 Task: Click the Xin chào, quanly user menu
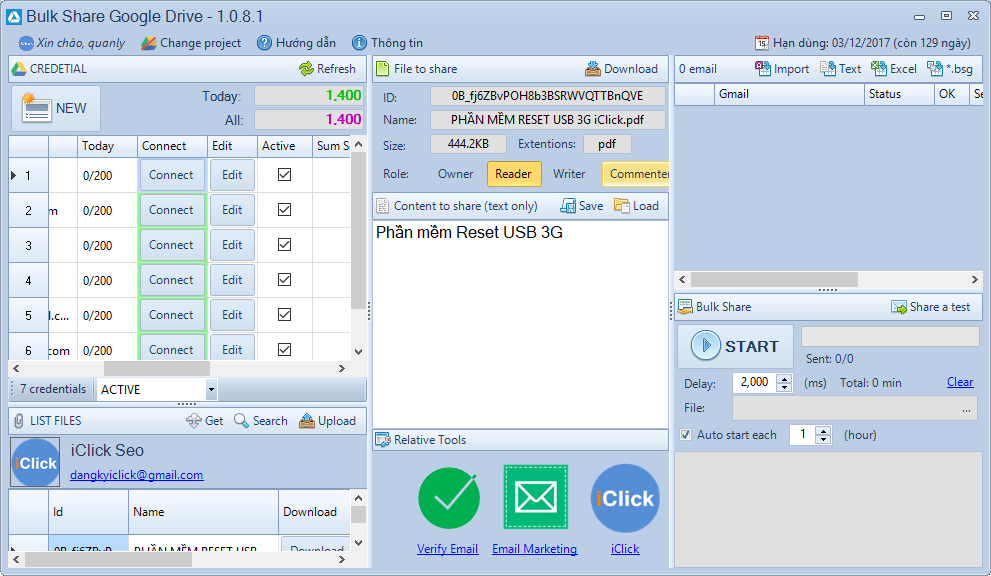coord(72,43)
